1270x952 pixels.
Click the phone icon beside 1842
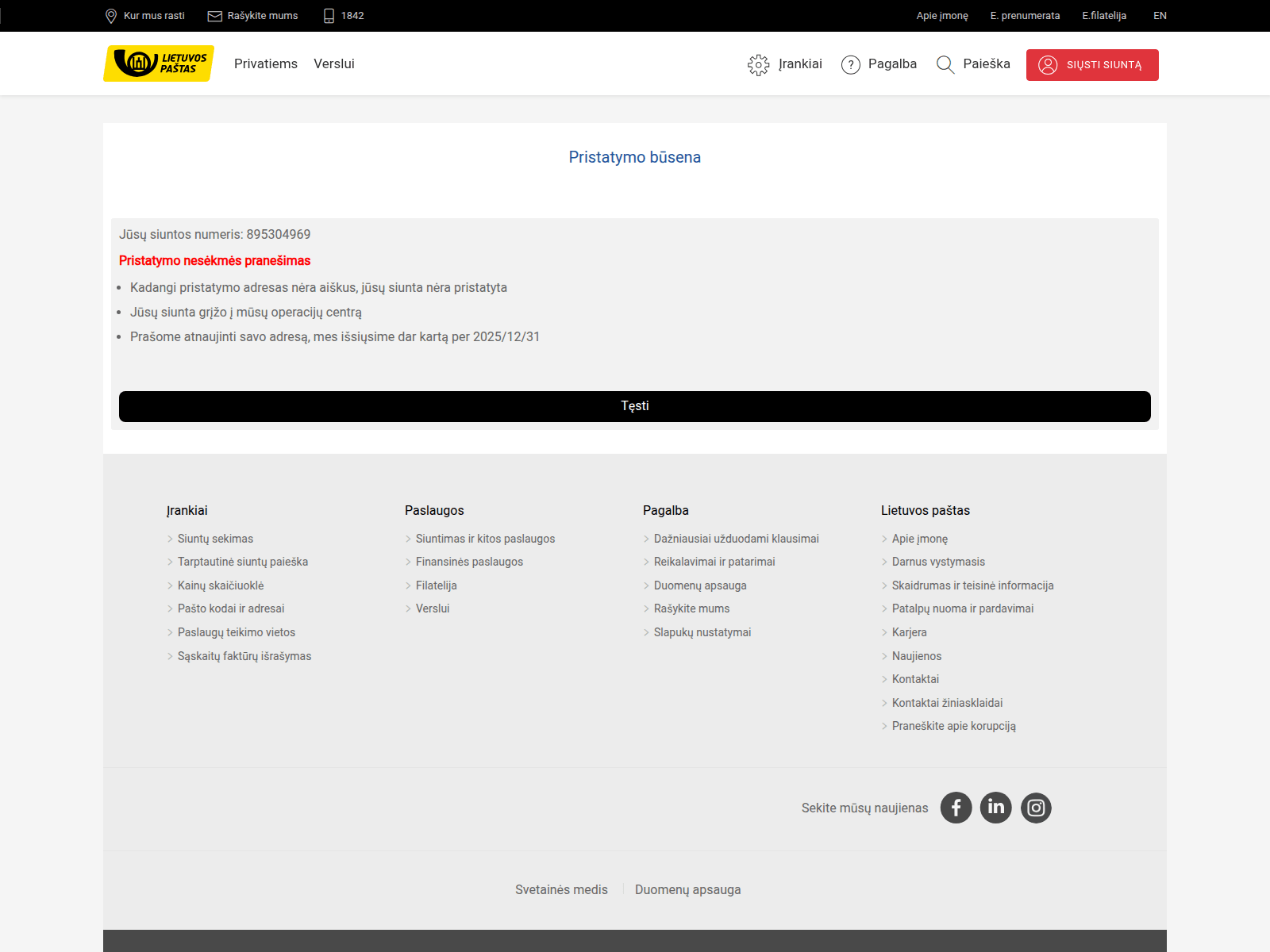coord(329,16)
